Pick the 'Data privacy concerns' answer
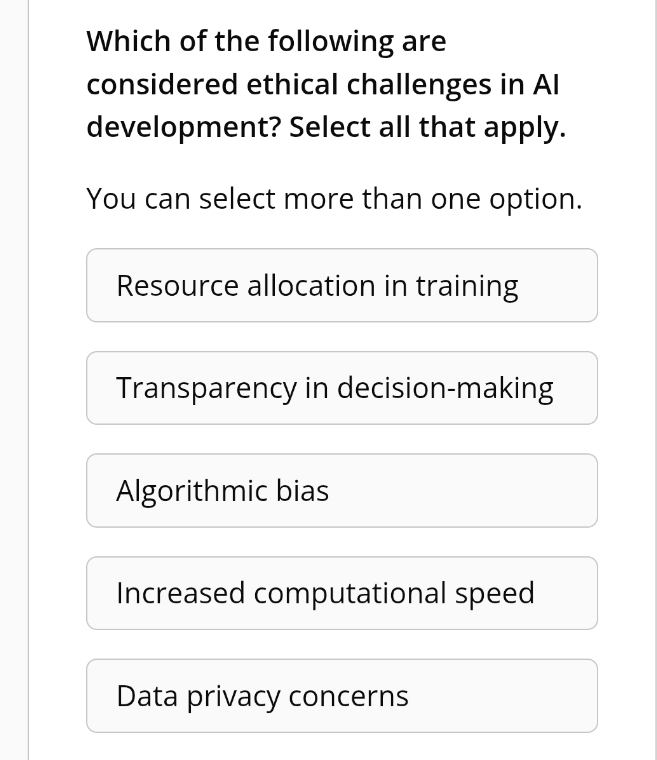This screenshot has height=760, width=657. click(x=341, y=696)
